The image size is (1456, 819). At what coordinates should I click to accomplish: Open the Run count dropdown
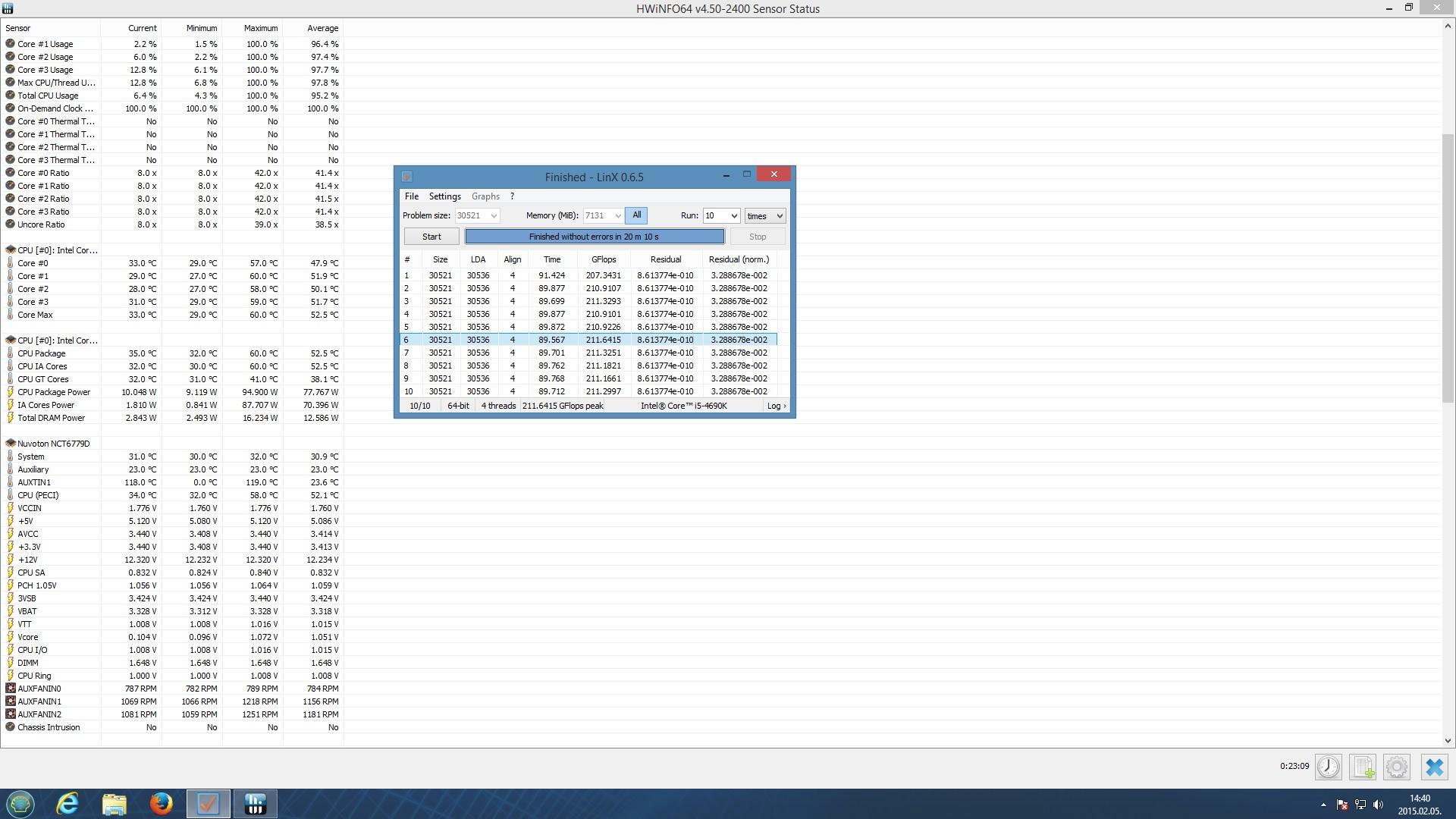tap(733, 216)
